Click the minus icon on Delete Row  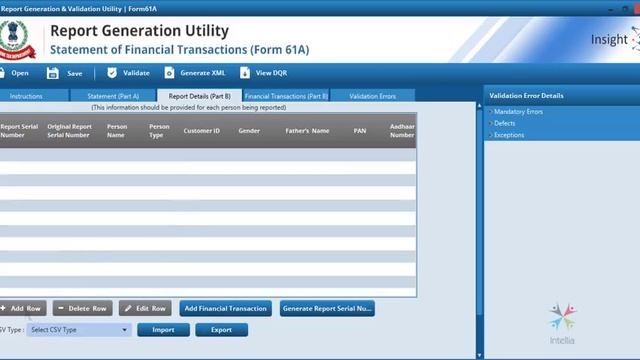coord(61,308)
